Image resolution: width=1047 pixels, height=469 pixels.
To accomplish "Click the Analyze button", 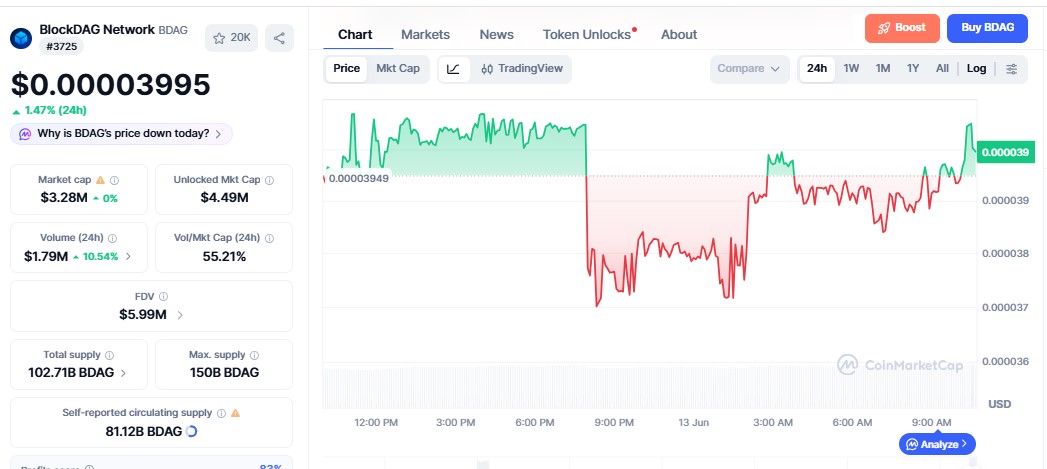I will click(937, 444).
